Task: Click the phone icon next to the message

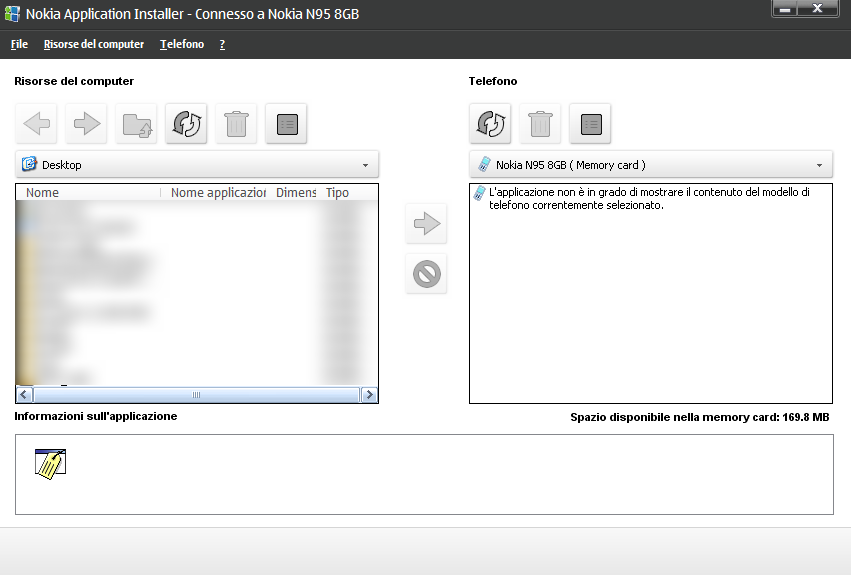Action: (x=479, y=193)
